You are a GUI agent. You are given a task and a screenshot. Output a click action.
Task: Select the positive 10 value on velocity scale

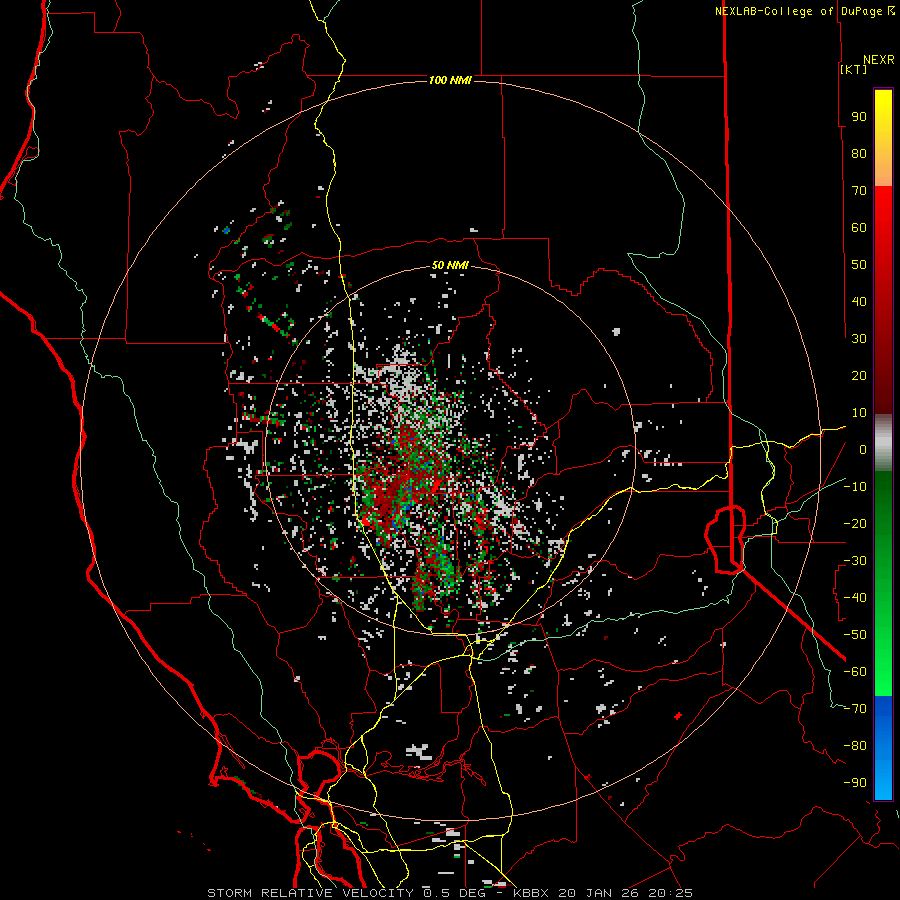859,413
